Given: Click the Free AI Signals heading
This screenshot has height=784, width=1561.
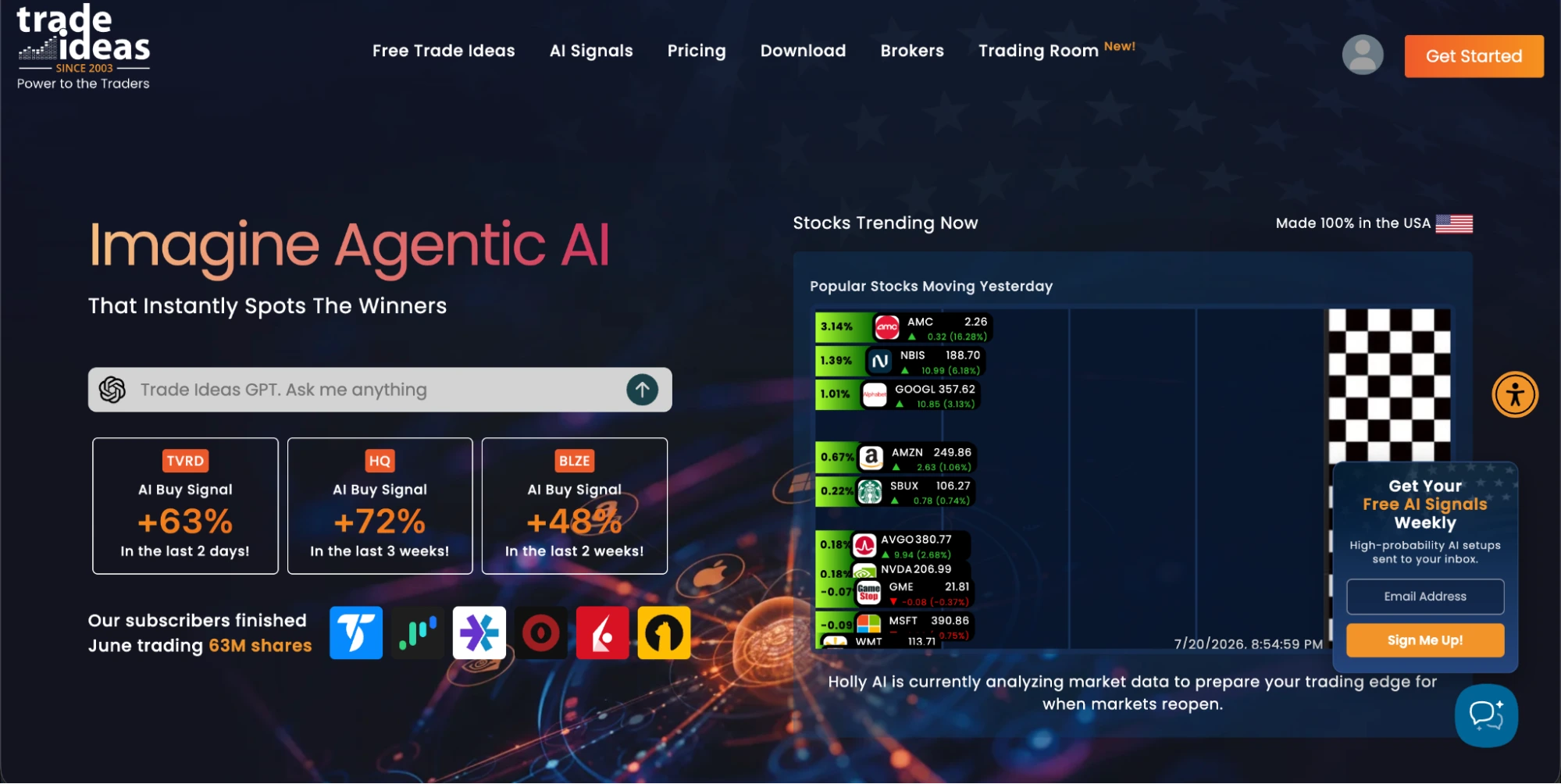Looking at the screenshot, I should [1425, 504].
